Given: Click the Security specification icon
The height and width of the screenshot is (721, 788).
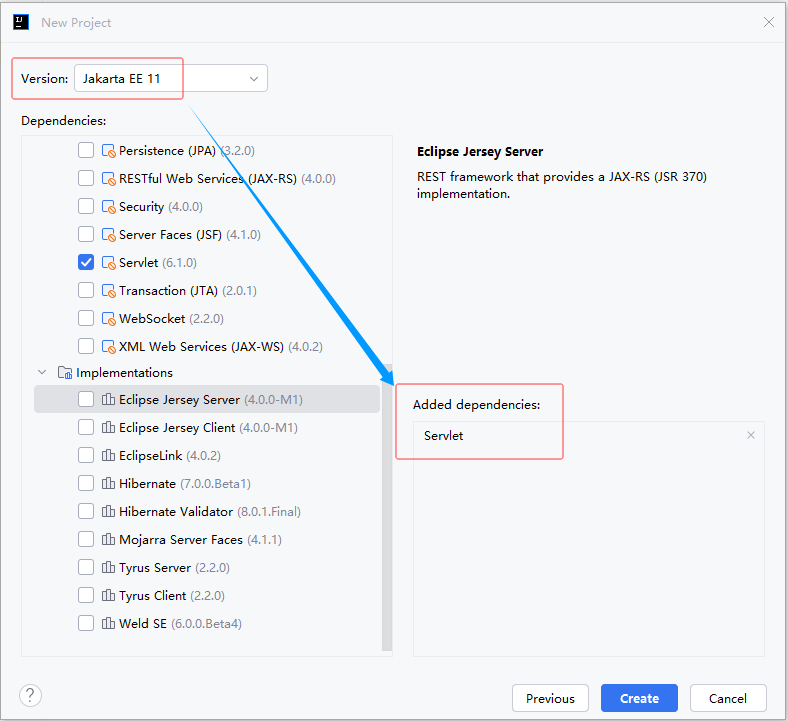Looking at the screenshot, I should point(109,207).
